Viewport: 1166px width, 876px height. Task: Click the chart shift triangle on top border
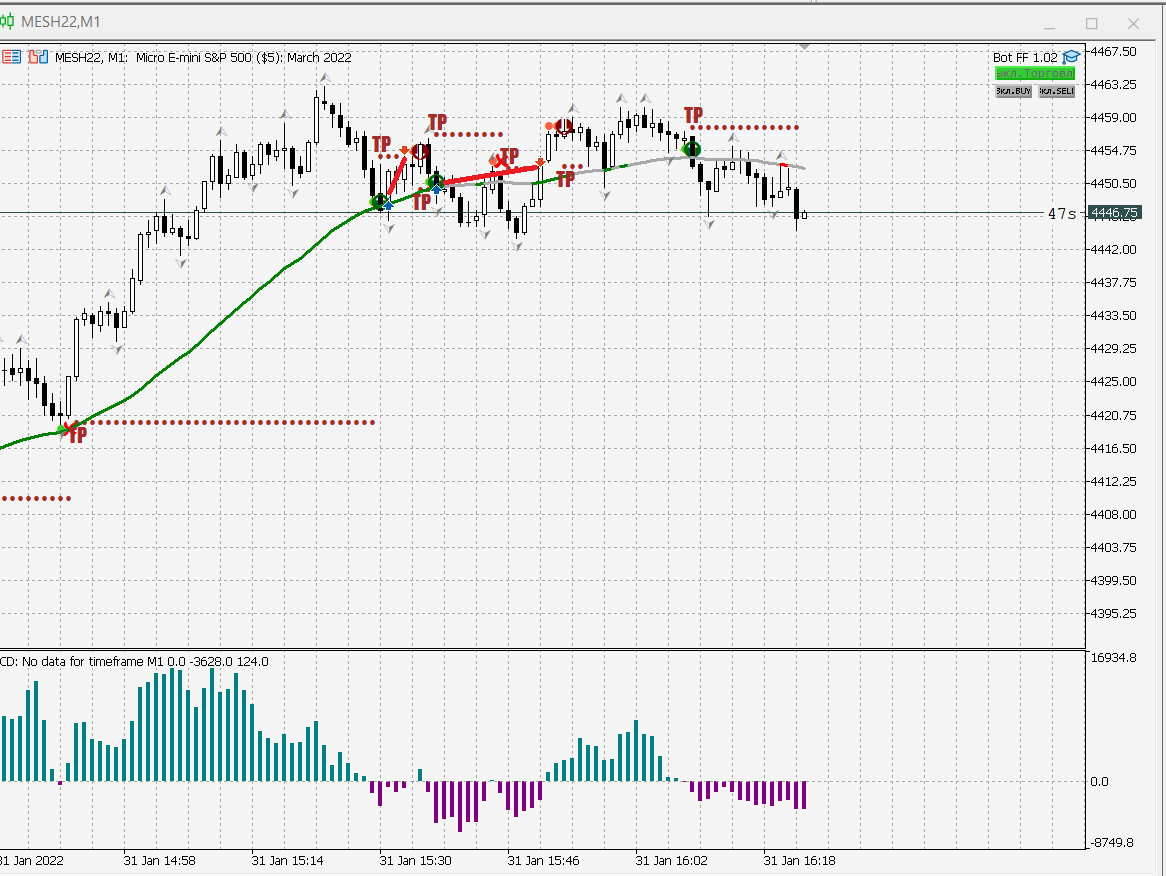pos(804,47)
